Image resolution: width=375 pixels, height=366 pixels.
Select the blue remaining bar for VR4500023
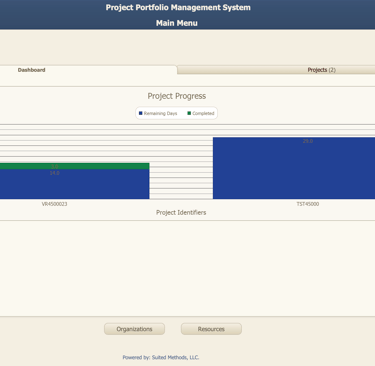point(75,184)
